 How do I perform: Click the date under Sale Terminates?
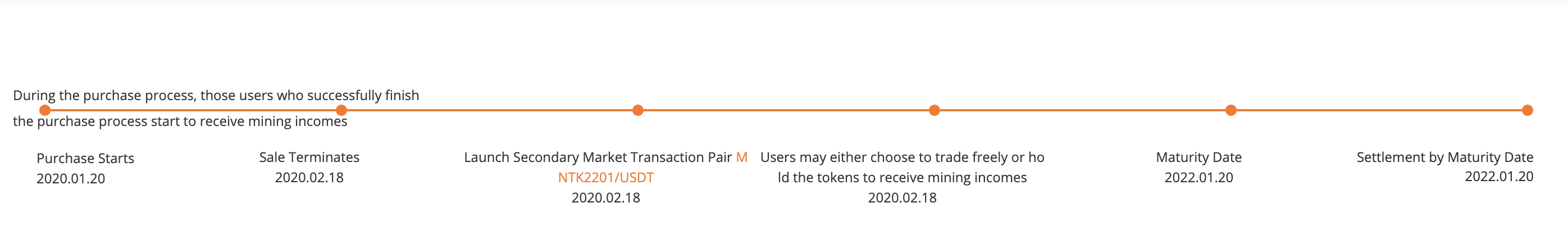(309, 177)
